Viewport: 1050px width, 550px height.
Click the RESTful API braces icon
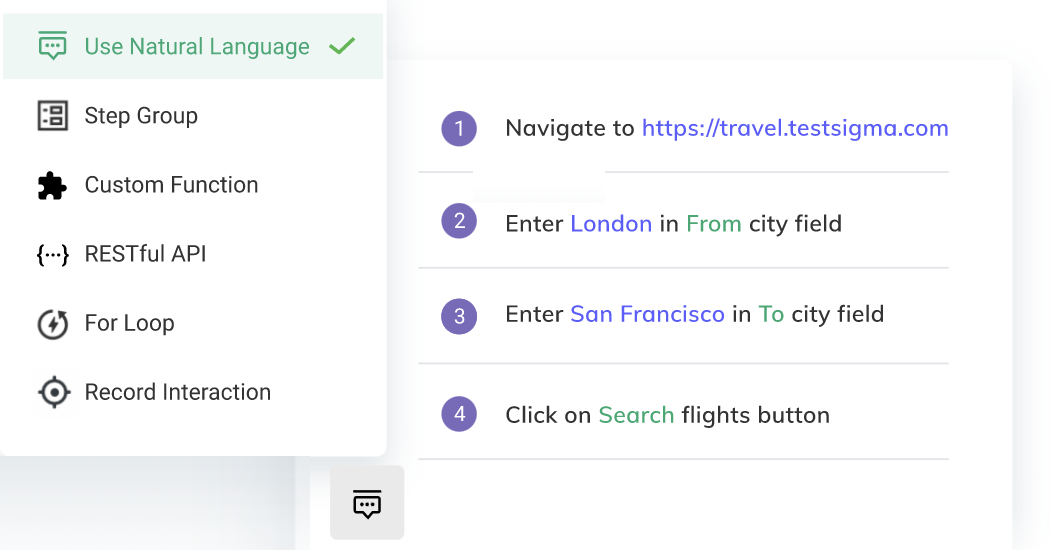click(x=52, y=254)
